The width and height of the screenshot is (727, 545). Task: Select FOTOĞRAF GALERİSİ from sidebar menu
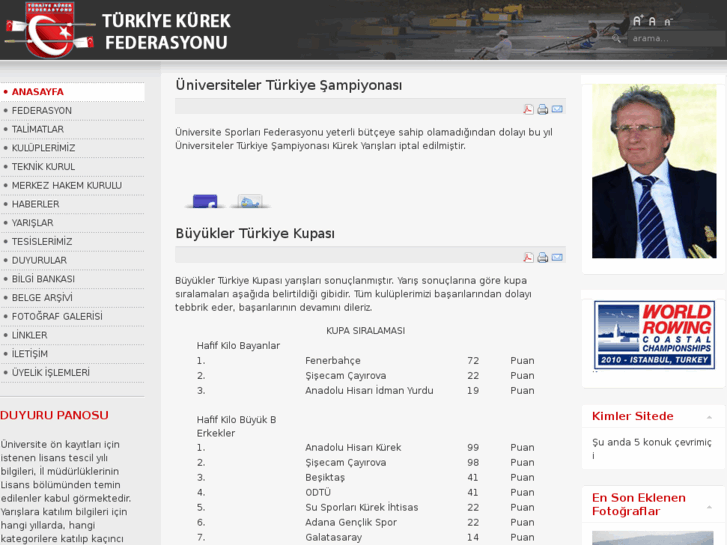(x=56, y=316)
